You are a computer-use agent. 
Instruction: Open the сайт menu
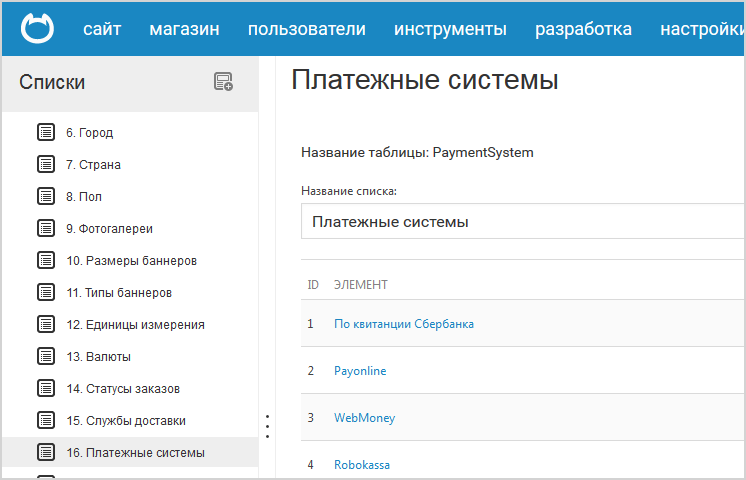click(x=102, y=29)
